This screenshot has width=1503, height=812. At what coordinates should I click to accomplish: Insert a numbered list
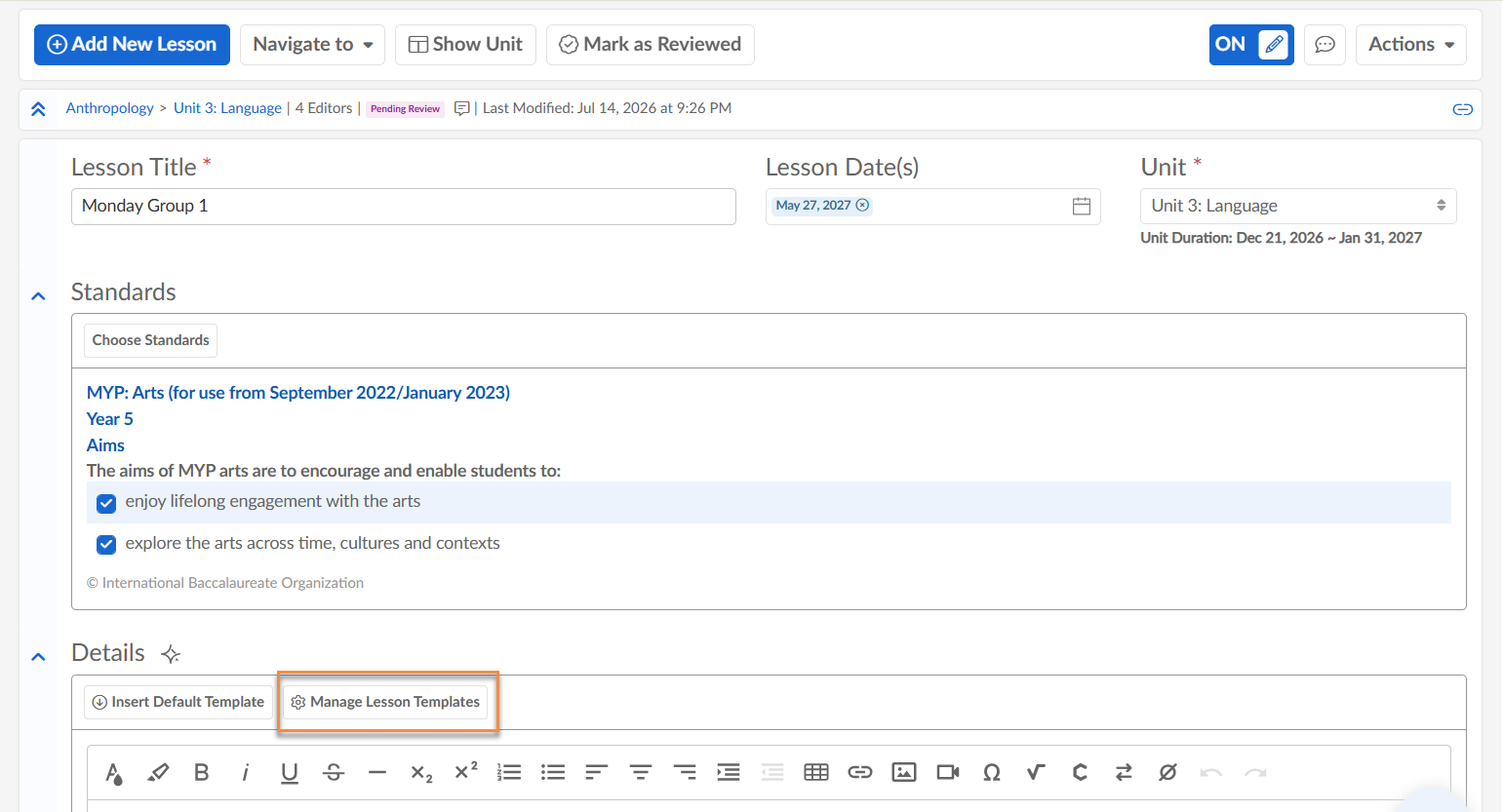pyautogui.click(x=509, y=773)
